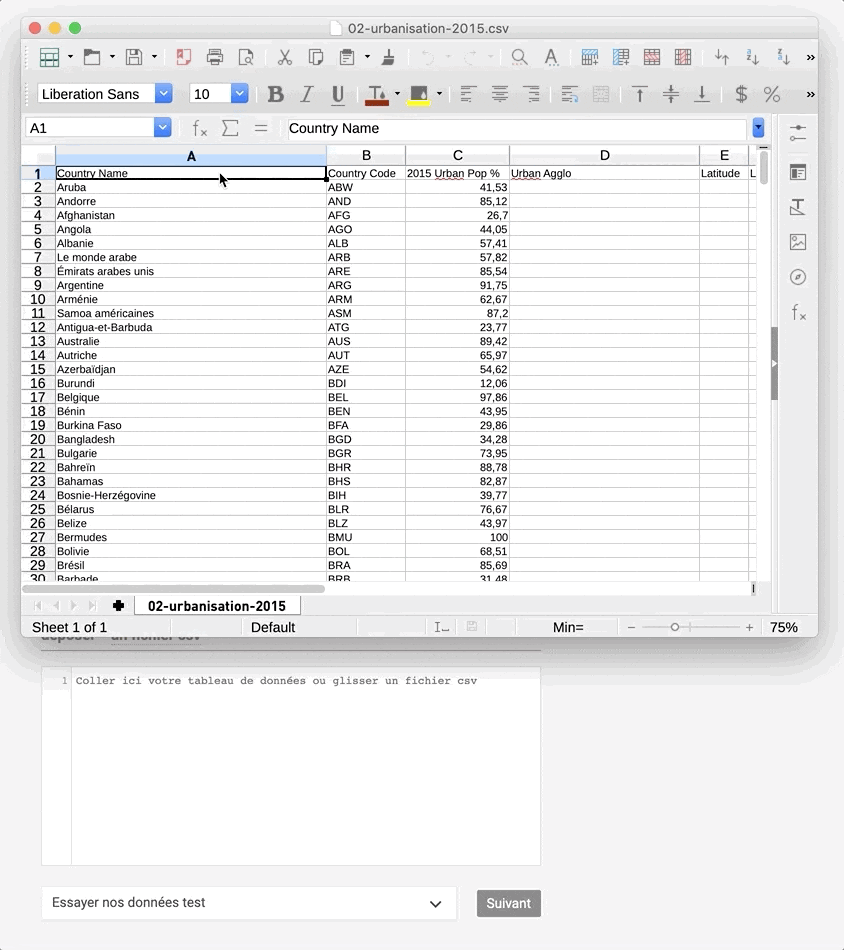Open the sidebar Navigator deck
The height and width of the screenshot is (950, 844).
[x=798, y=277]
